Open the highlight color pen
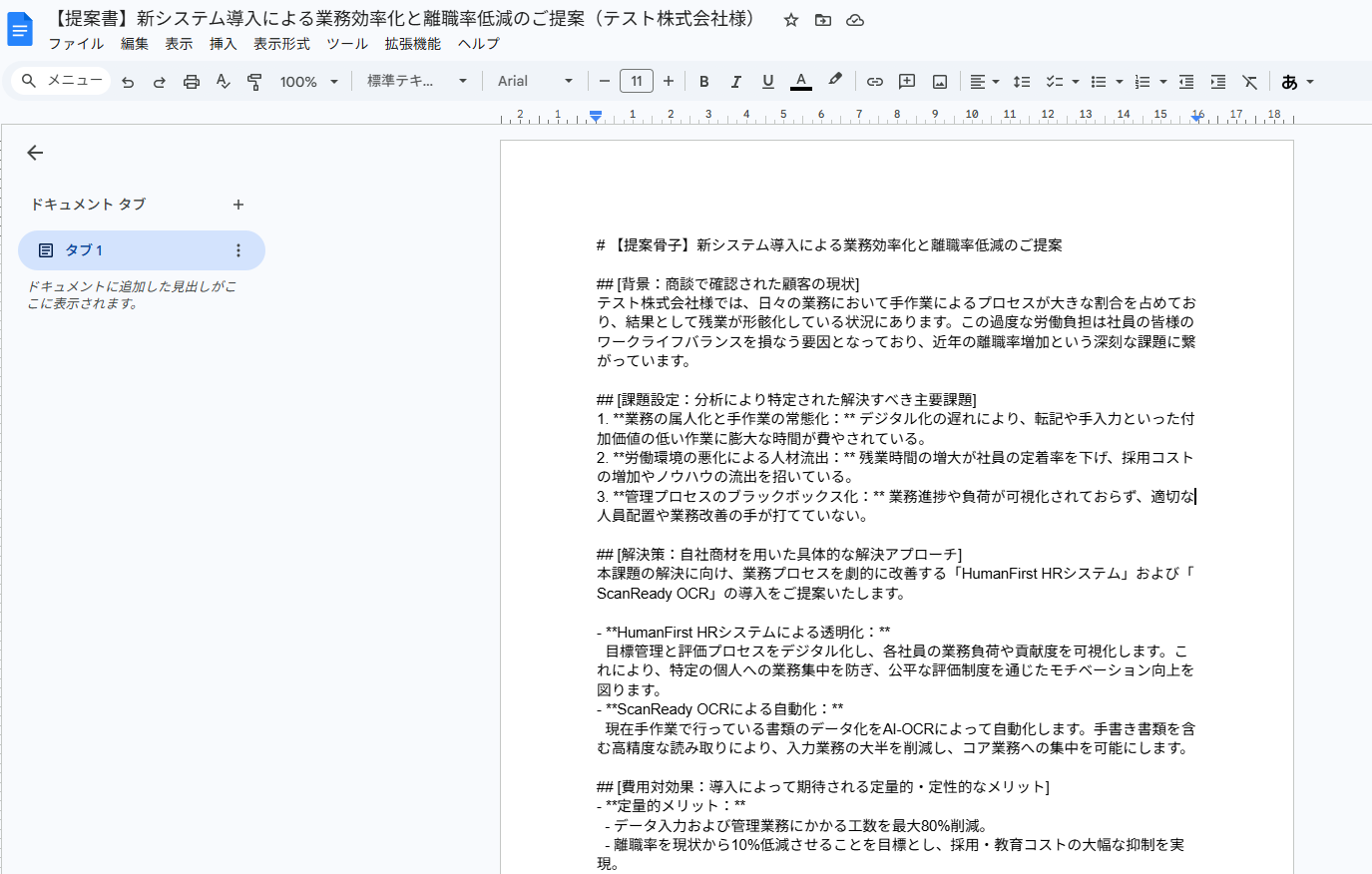1372x874 pixels. (835, 81)
